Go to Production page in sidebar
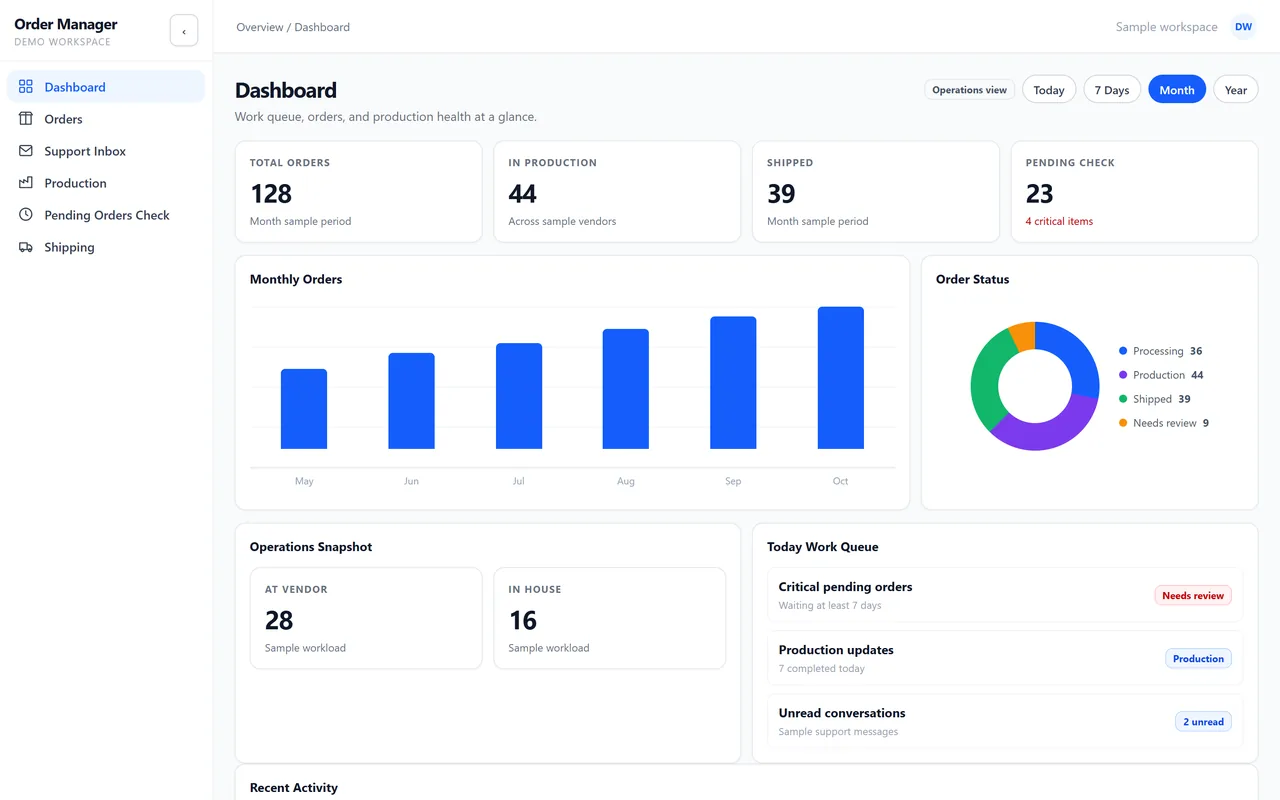 pos(106,183)
